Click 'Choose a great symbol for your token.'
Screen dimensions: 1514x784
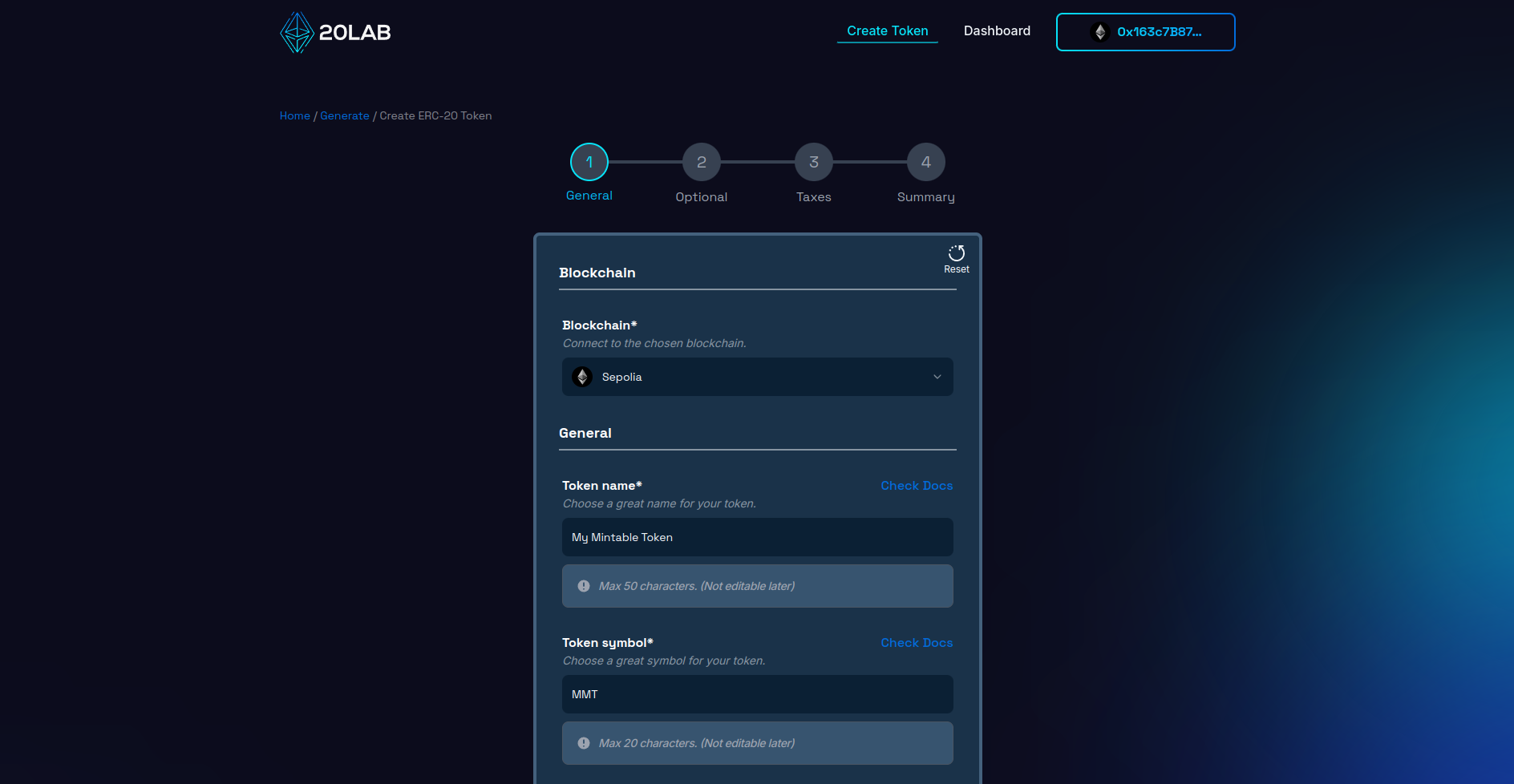coord(664,661)
